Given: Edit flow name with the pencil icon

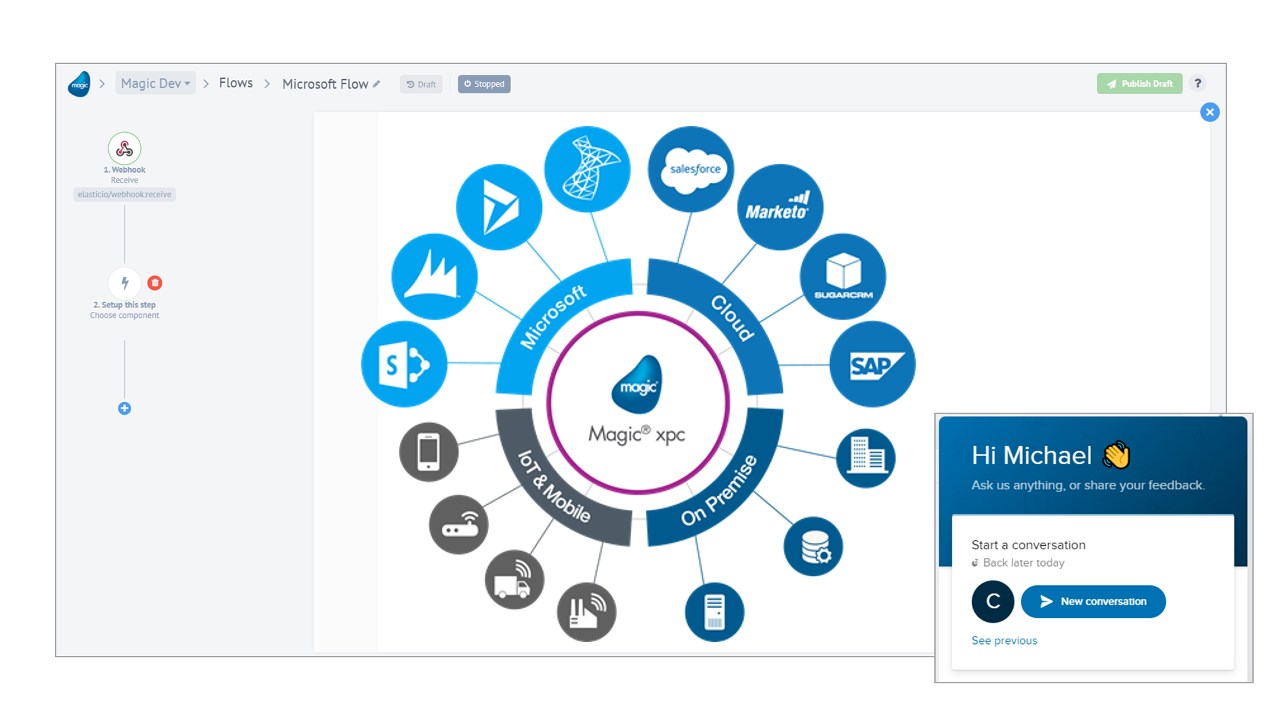Looking at the screenshot, I should tap(377, 84).
